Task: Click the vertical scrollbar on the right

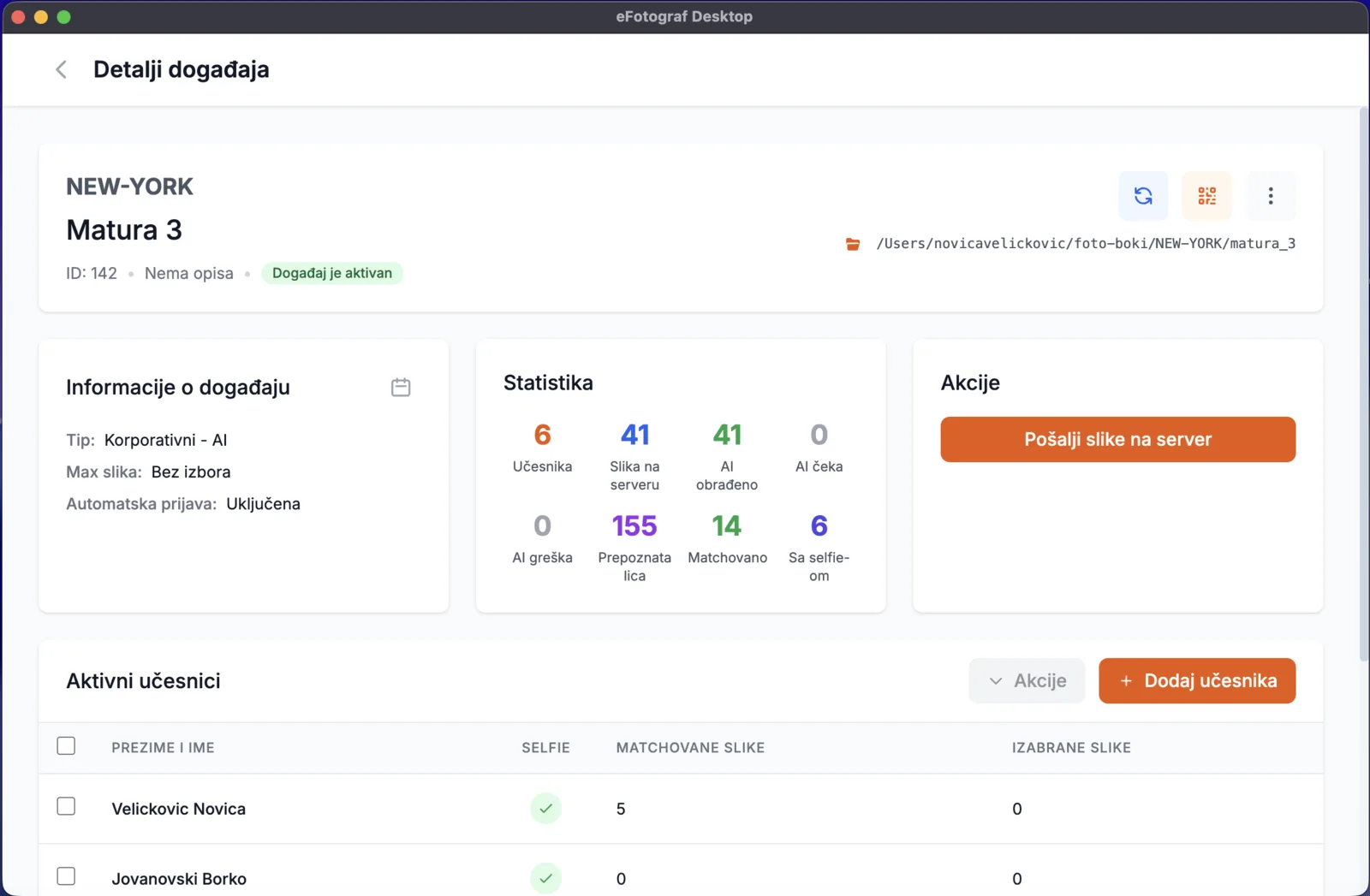Action: [1364, 383]
